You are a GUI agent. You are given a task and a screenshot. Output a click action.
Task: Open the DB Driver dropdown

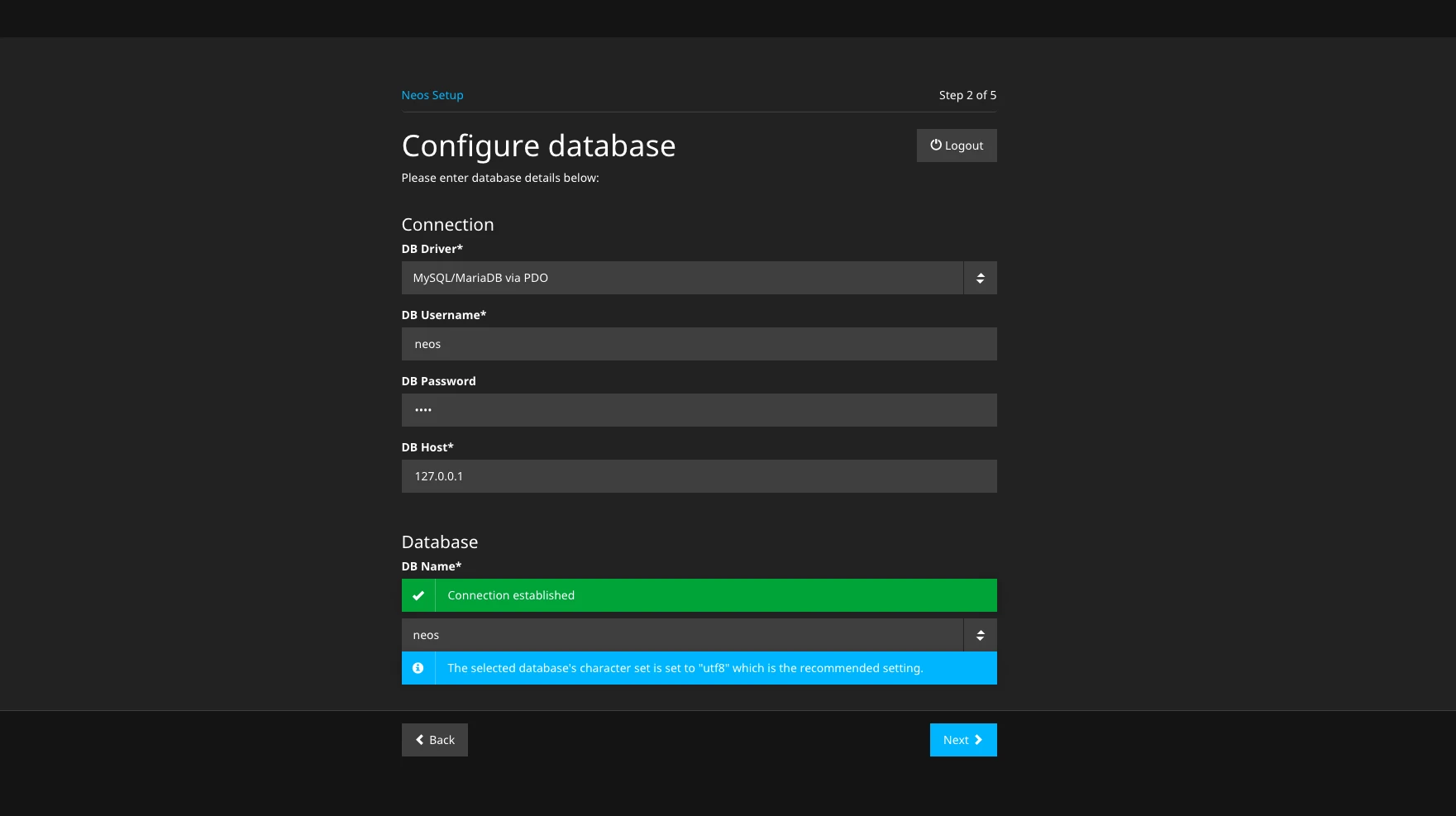tap(699, 278)
